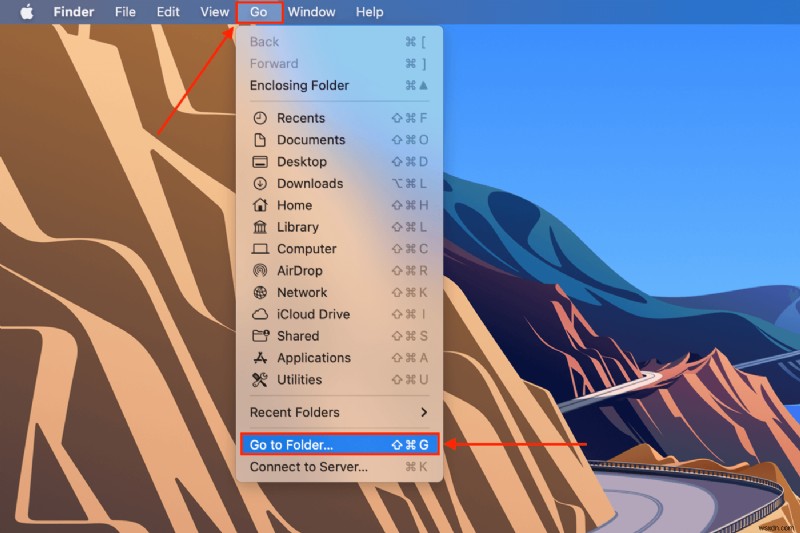The image size is (800, 533).
Task: Click the Shared label
Action: click(x=298, y=336)
